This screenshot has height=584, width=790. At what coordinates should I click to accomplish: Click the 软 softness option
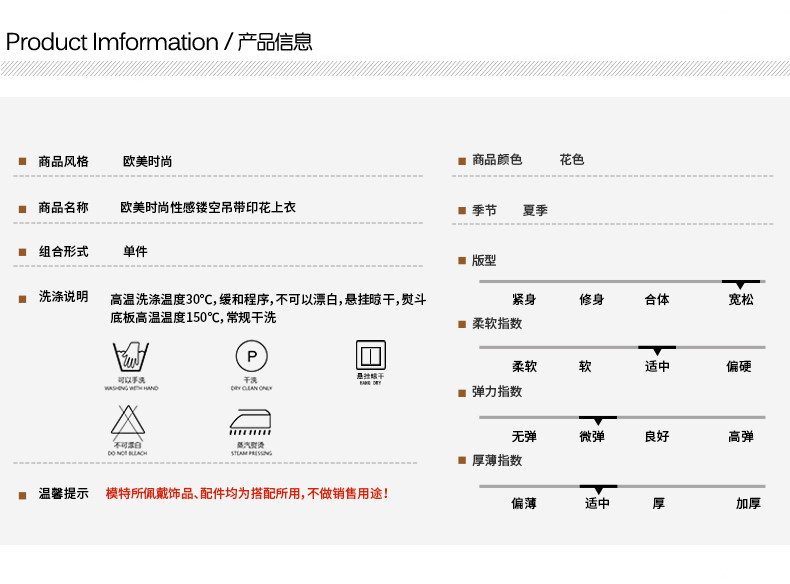[585, 366]
